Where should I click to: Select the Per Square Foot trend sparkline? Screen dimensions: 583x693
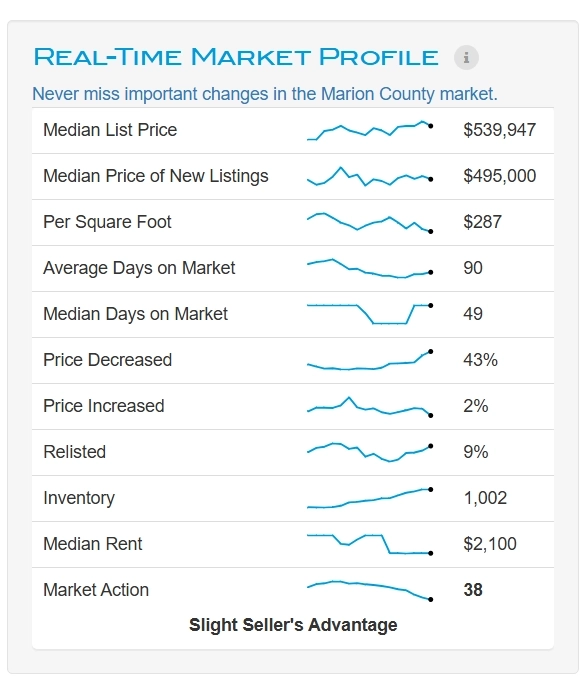370,222
